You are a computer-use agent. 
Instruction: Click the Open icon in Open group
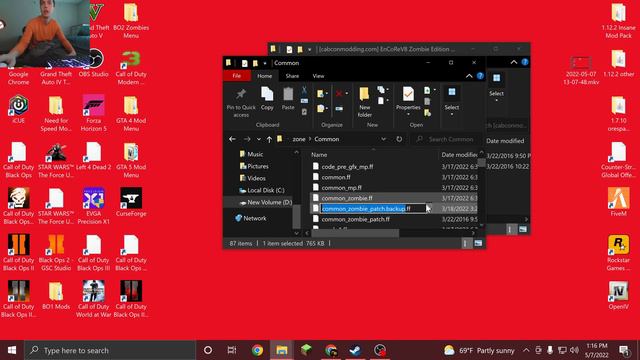click(x=427, y=90)
